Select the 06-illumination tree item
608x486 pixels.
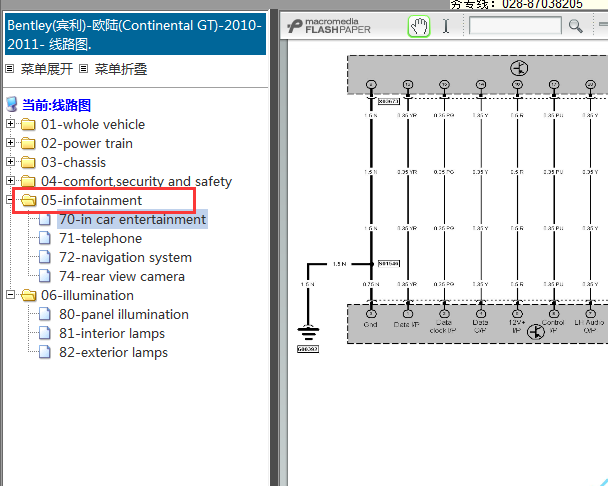tap(87, 296)
